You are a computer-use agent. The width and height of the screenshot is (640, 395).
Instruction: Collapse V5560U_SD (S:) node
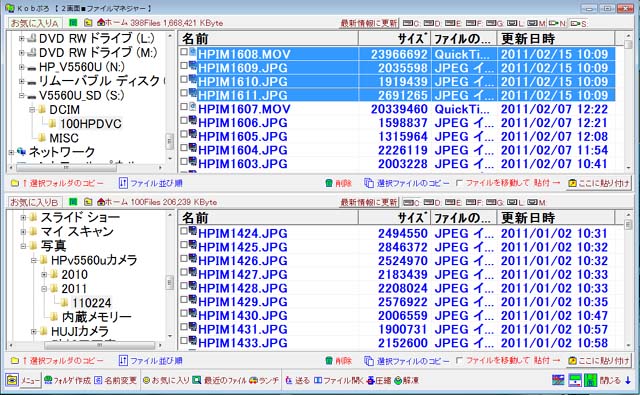click(x=21, y=96)
